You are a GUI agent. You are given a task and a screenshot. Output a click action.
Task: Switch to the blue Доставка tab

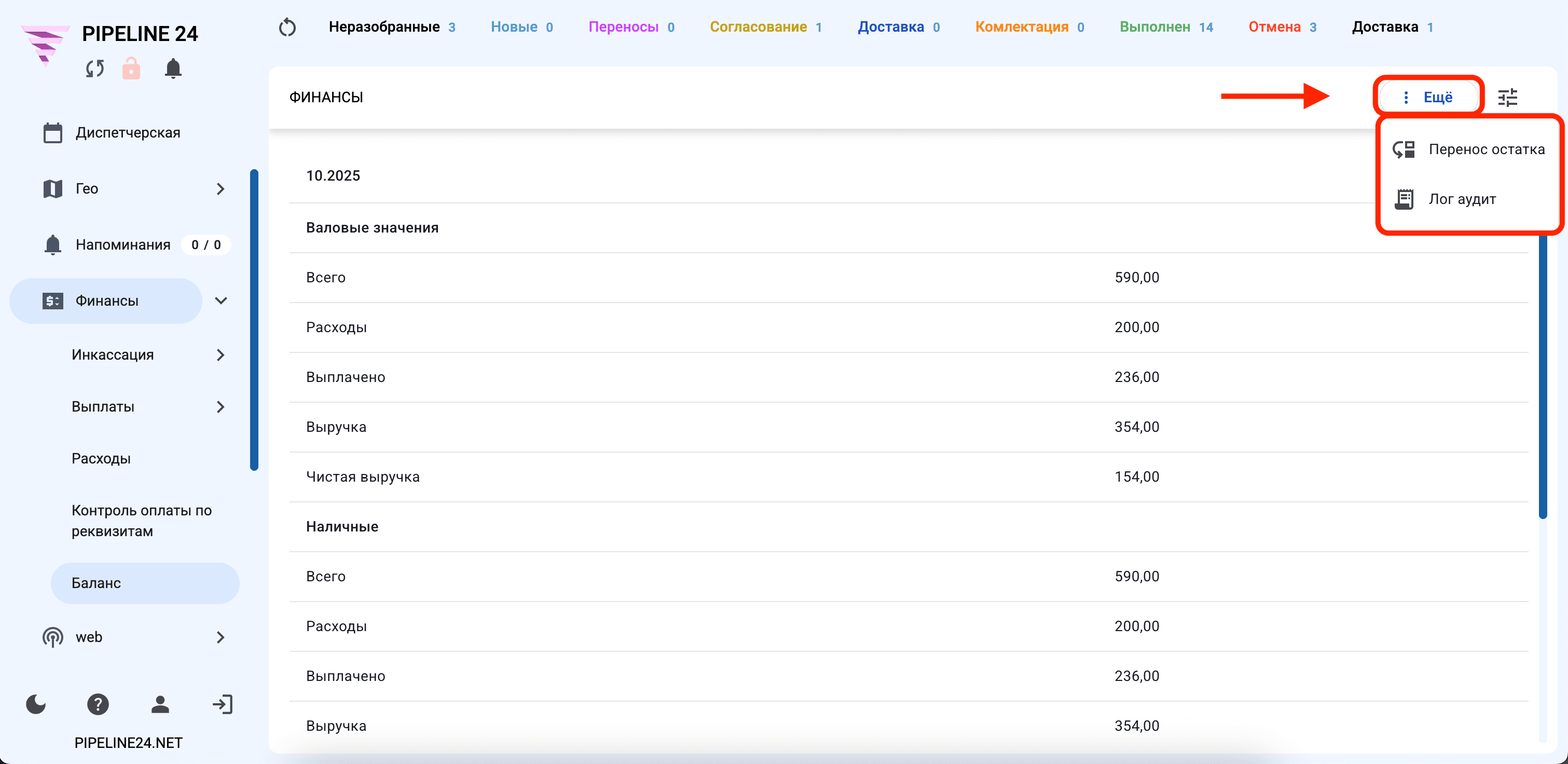pos(899,28)
